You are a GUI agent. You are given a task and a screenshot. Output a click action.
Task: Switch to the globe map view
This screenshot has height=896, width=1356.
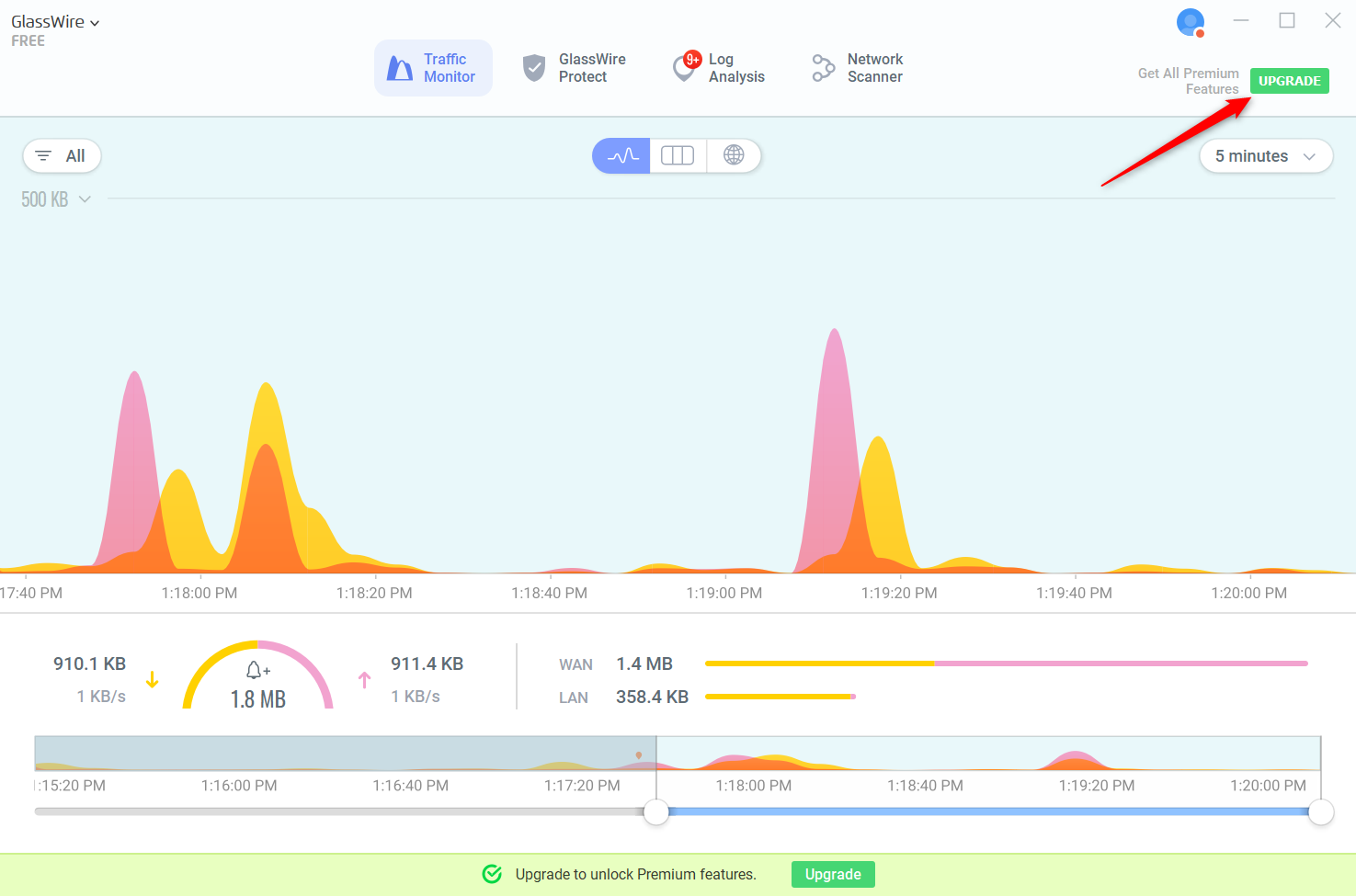click(x=734, y=156)
